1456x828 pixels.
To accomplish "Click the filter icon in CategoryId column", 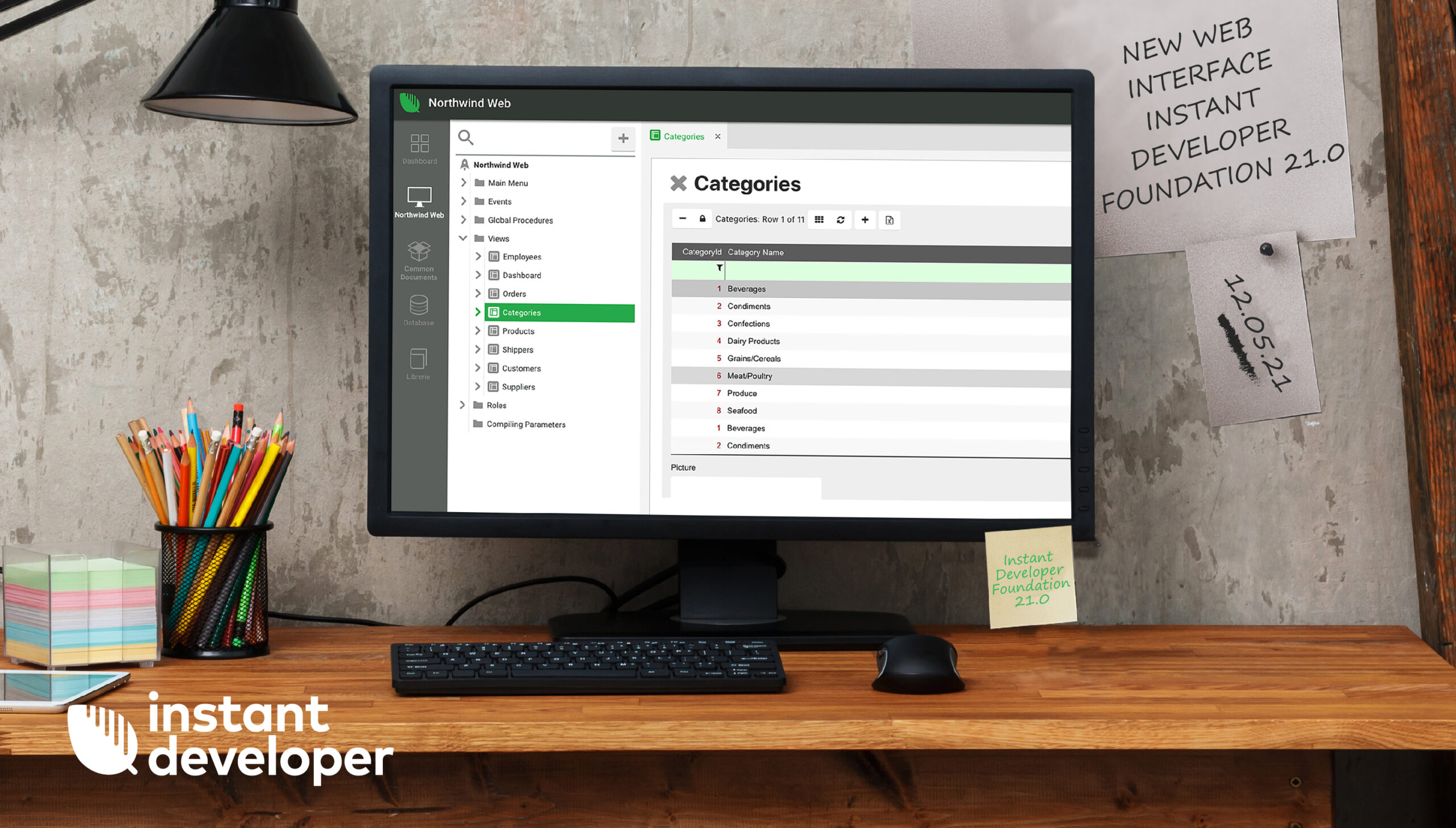I will tap(718, 268).
